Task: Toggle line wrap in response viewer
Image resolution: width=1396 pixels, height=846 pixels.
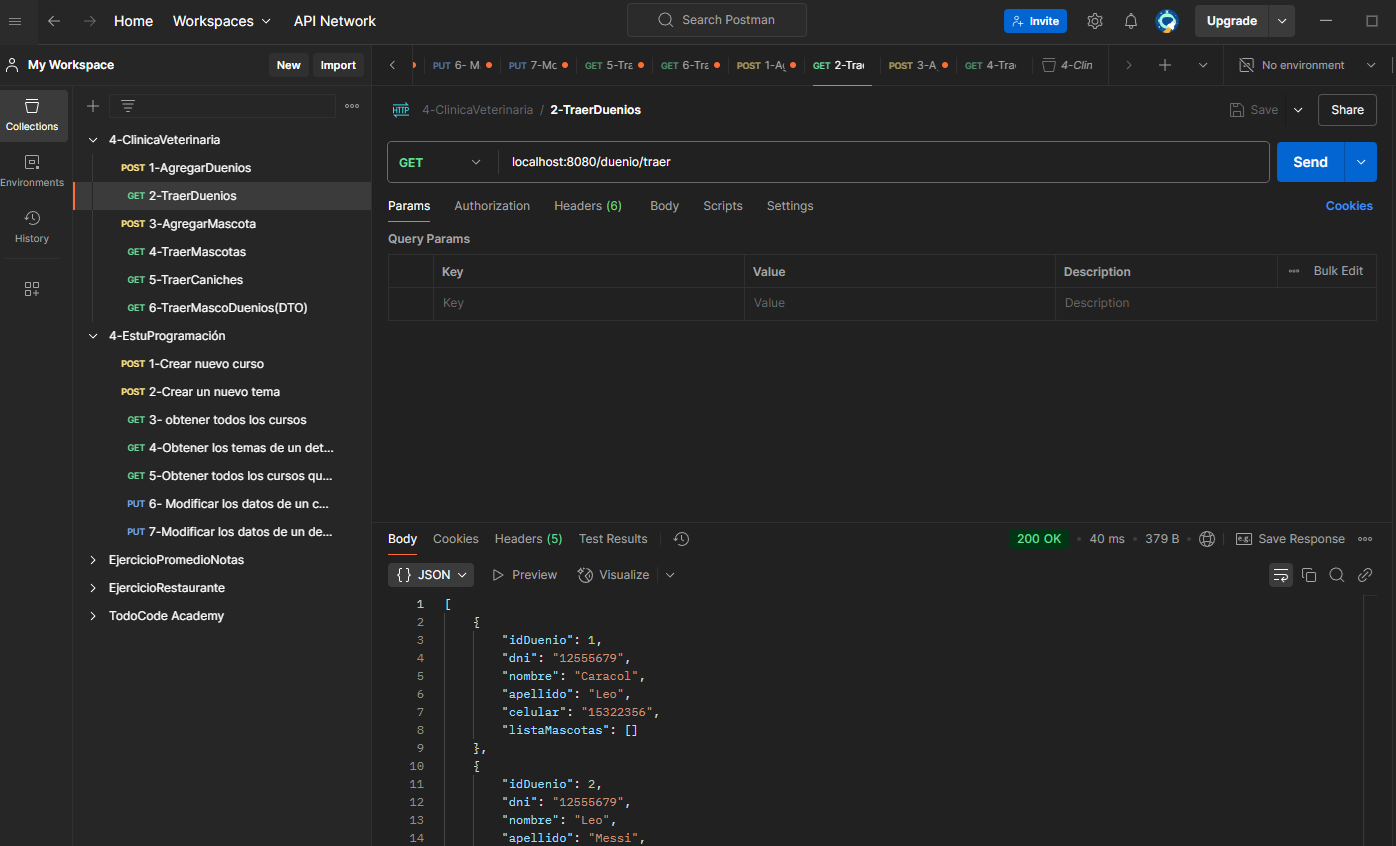Action: pos(1280,575)
